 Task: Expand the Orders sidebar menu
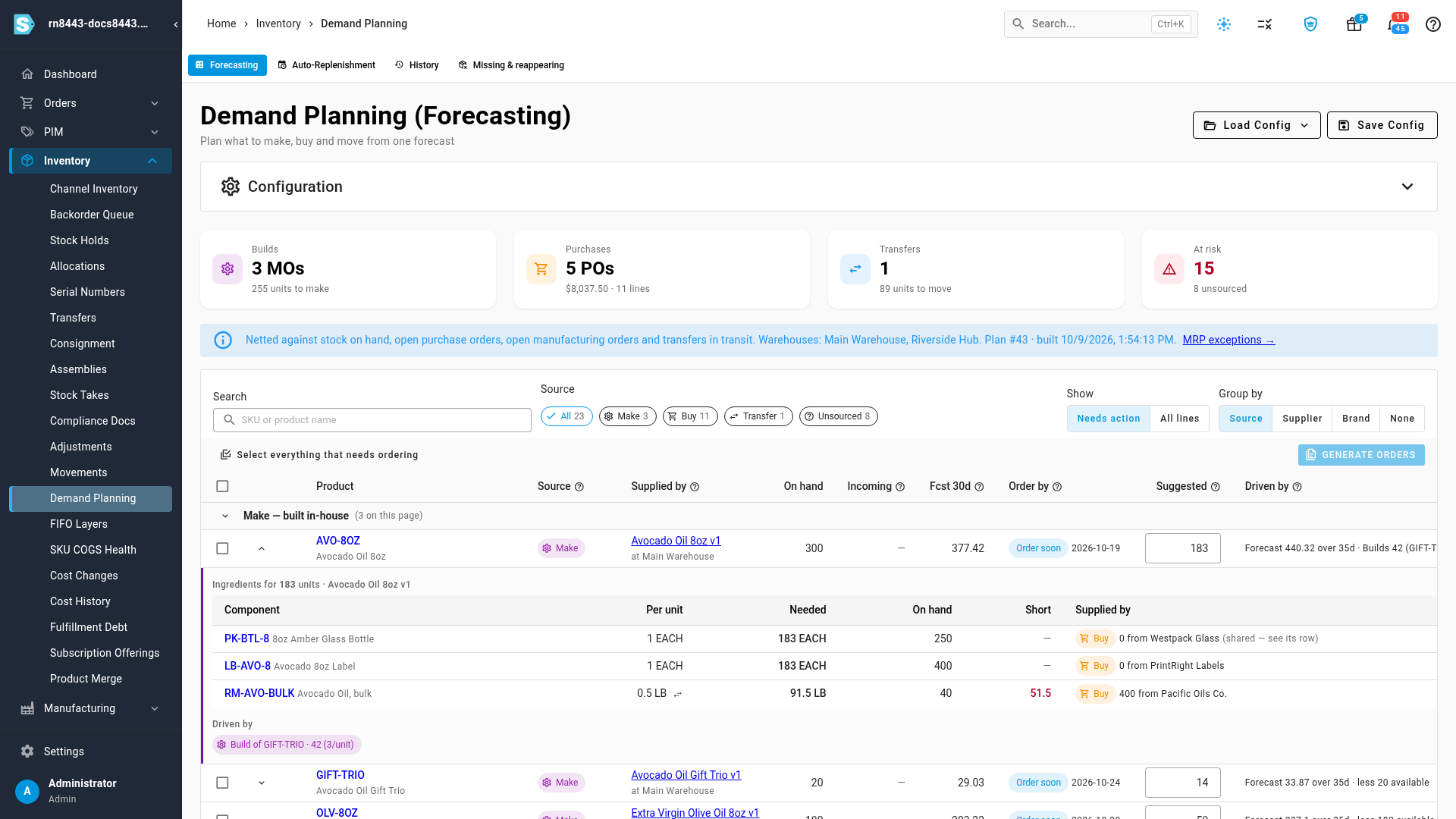click(x=91, y=103)
